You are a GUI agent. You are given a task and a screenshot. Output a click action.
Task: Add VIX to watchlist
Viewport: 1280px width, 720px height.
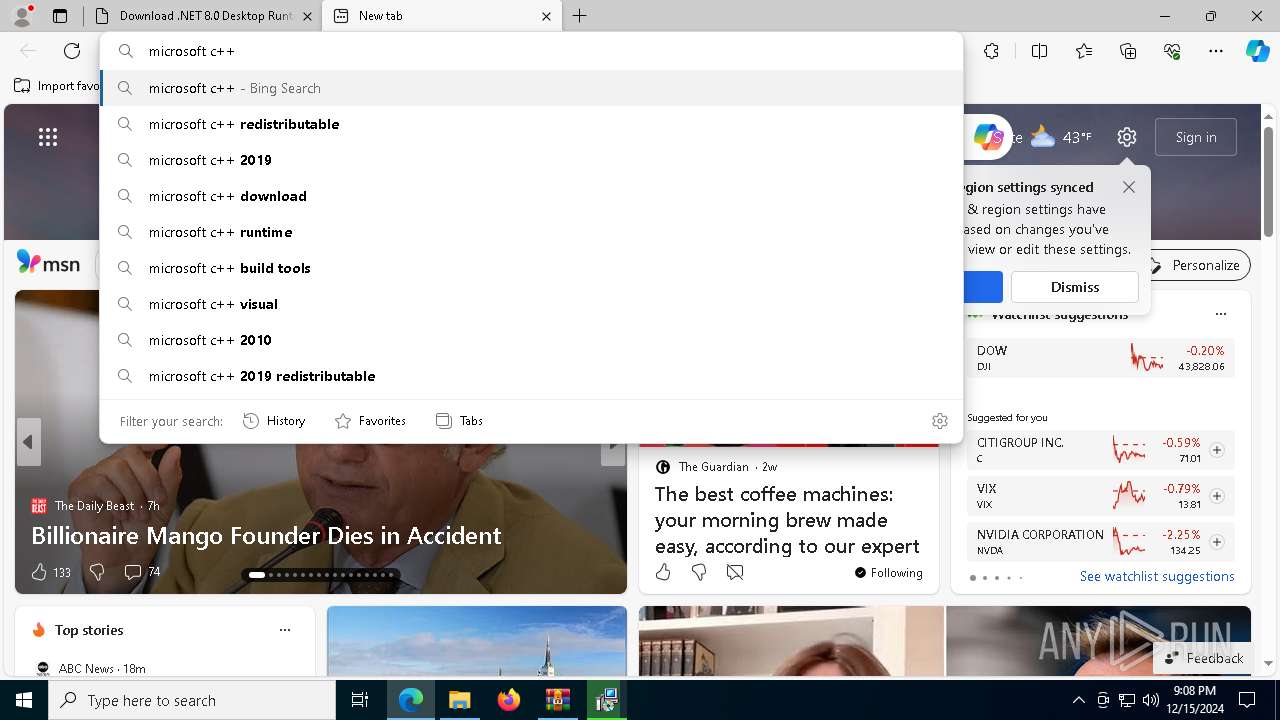[x=1217, y=496]
